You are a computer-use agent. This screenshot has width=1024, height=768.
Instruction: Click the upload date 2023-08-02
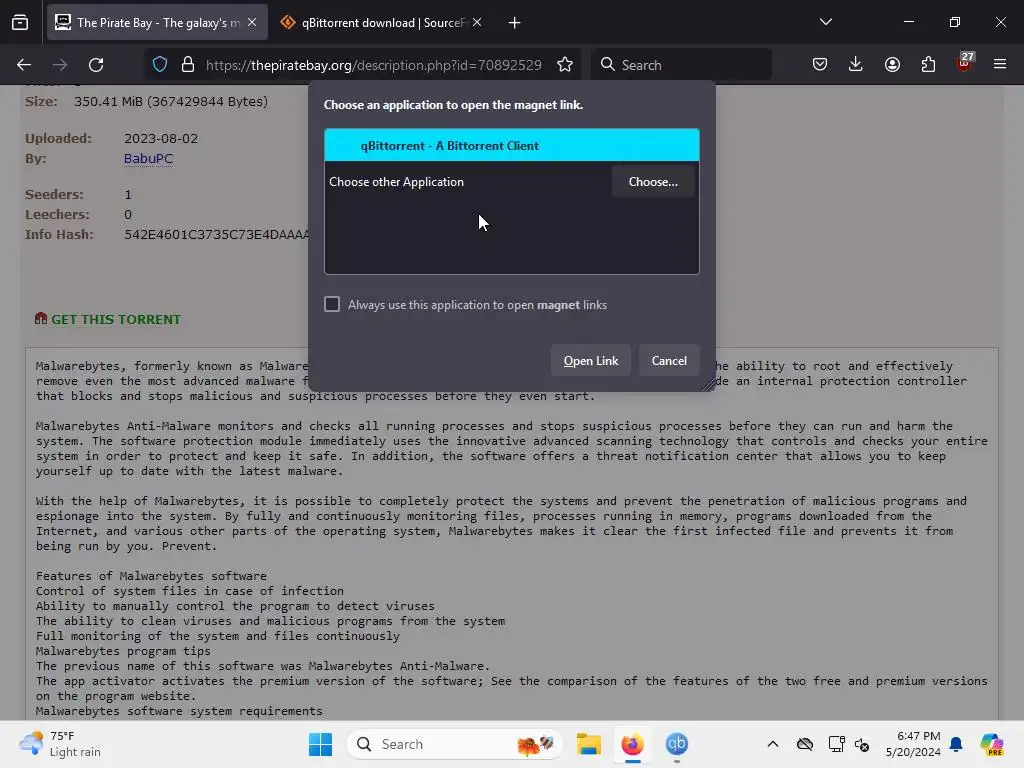161,138
